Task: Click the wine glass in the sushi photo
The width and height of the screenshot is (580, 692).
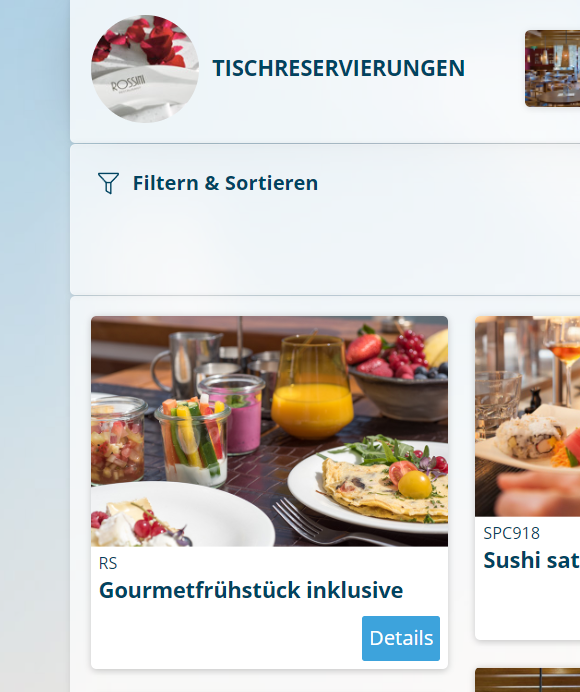Action: coord(562,353)
